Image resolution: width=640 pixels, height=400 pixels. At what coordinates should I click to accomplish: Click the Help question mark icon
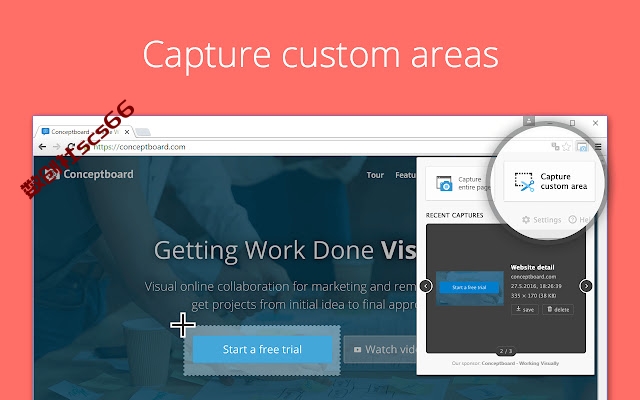click(573, 220)
